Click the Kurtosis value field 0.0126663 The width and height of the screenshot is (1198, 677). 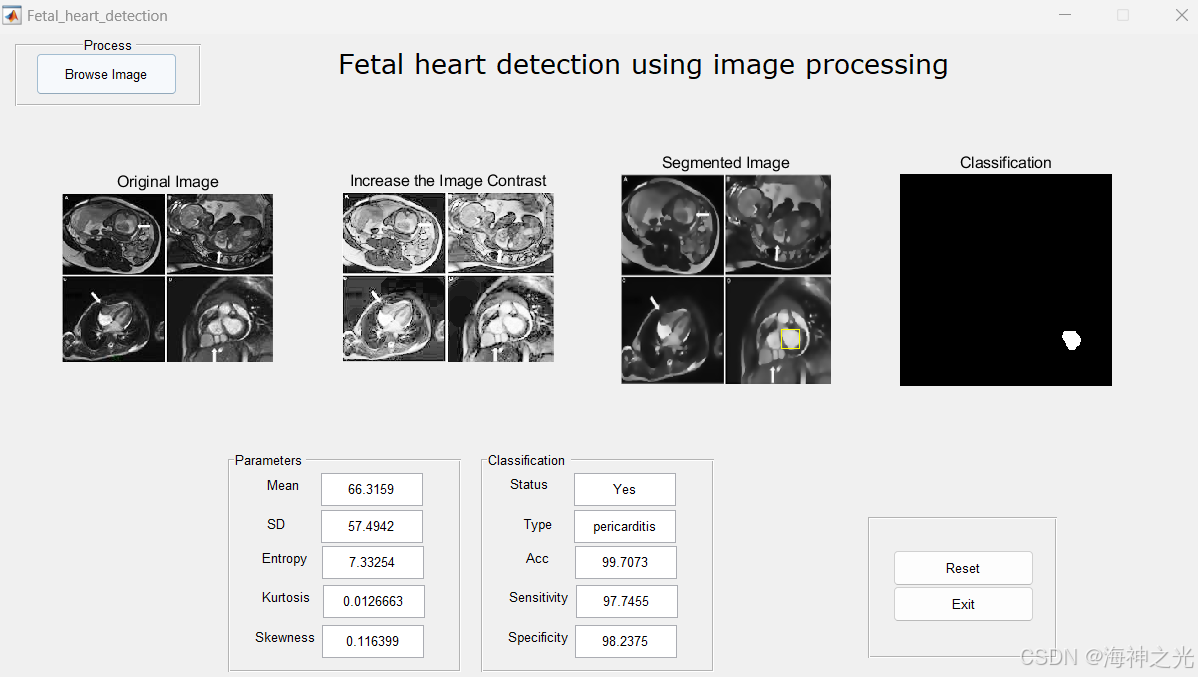coord(373,601)
